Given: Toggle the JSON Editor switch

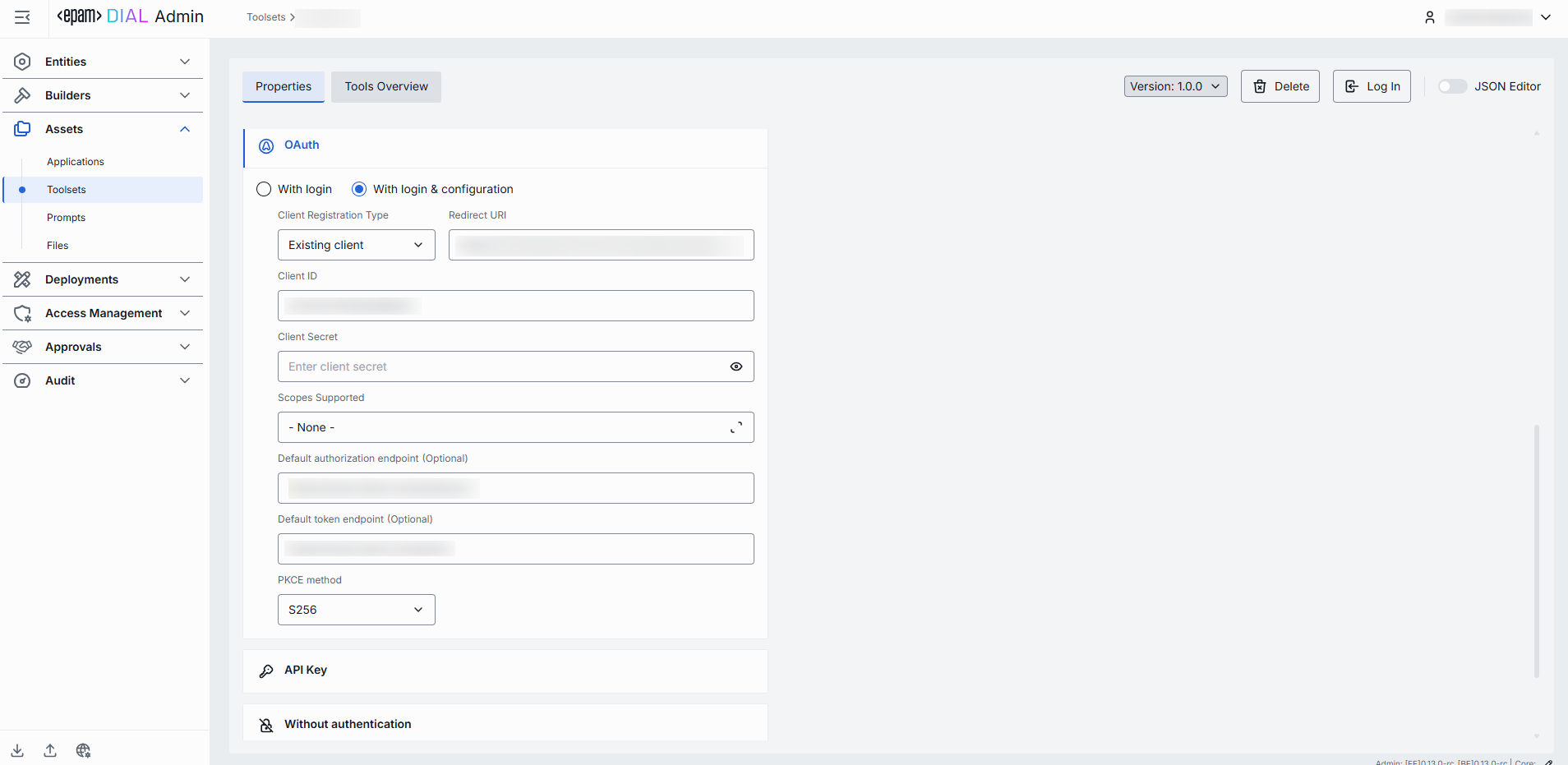Looking at the screenshot, I should pyautogui.click(x=1451, y=86).
